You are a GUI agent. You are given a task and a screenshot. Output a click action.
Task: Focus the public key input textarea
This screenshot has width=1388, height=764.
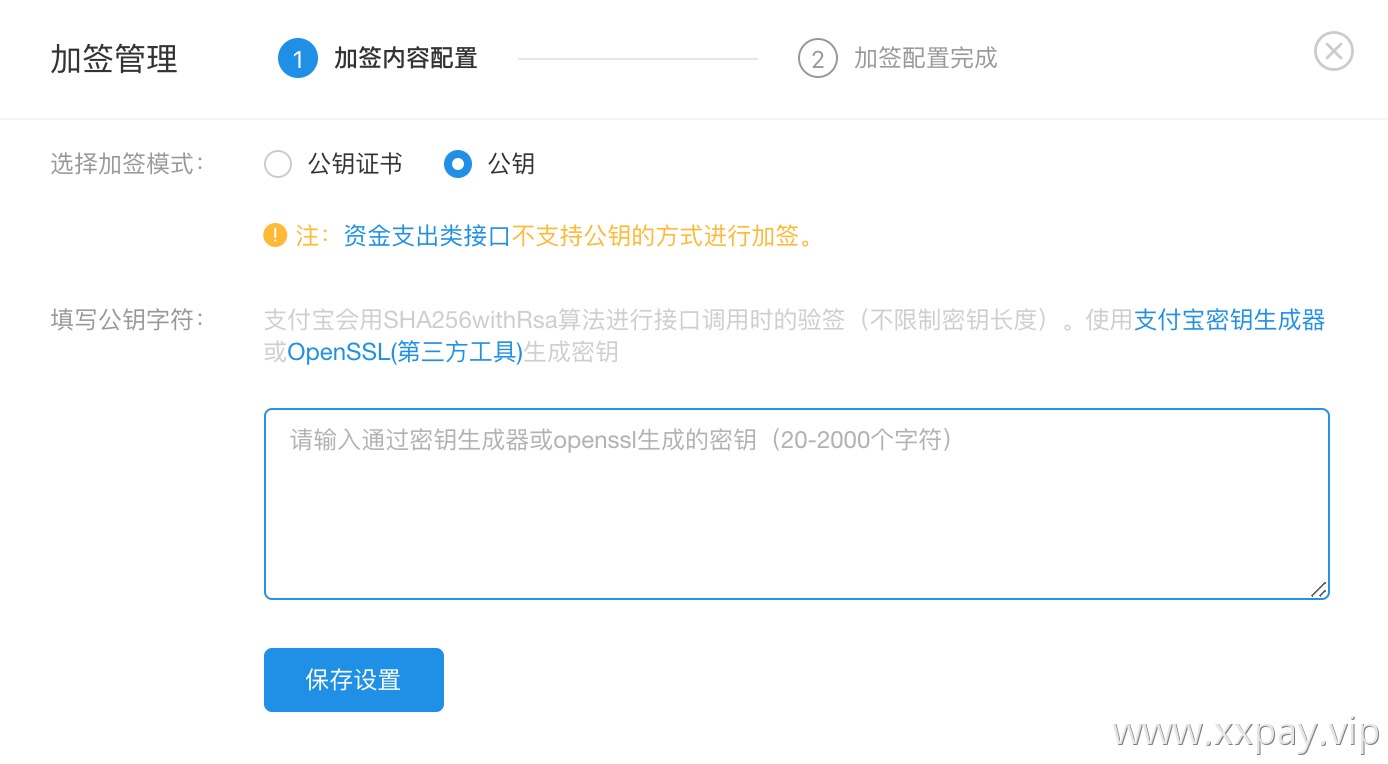(797, 504)
